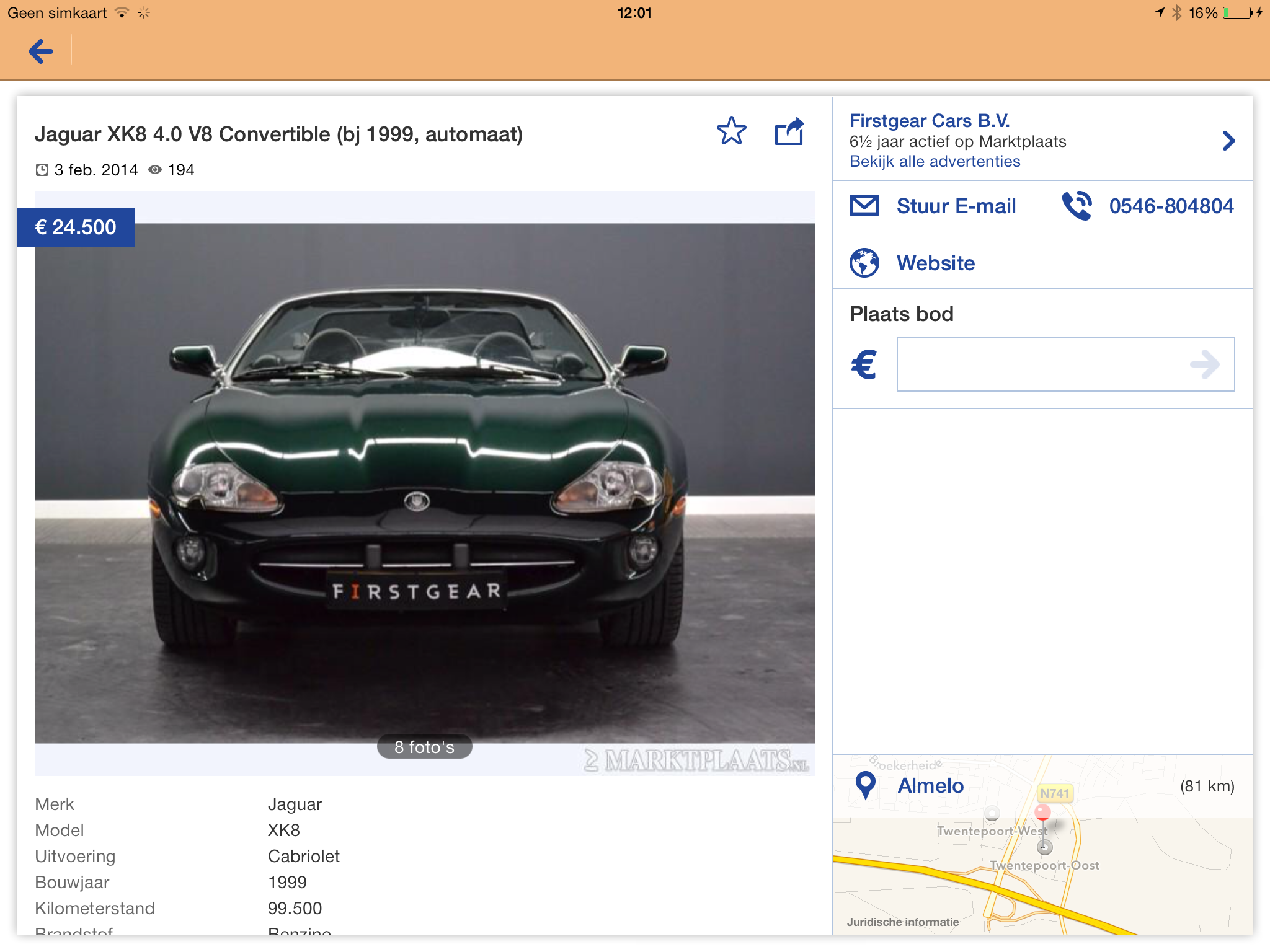
Task: Tap the location services arrow in status bar
Action: pos(1158,13)
